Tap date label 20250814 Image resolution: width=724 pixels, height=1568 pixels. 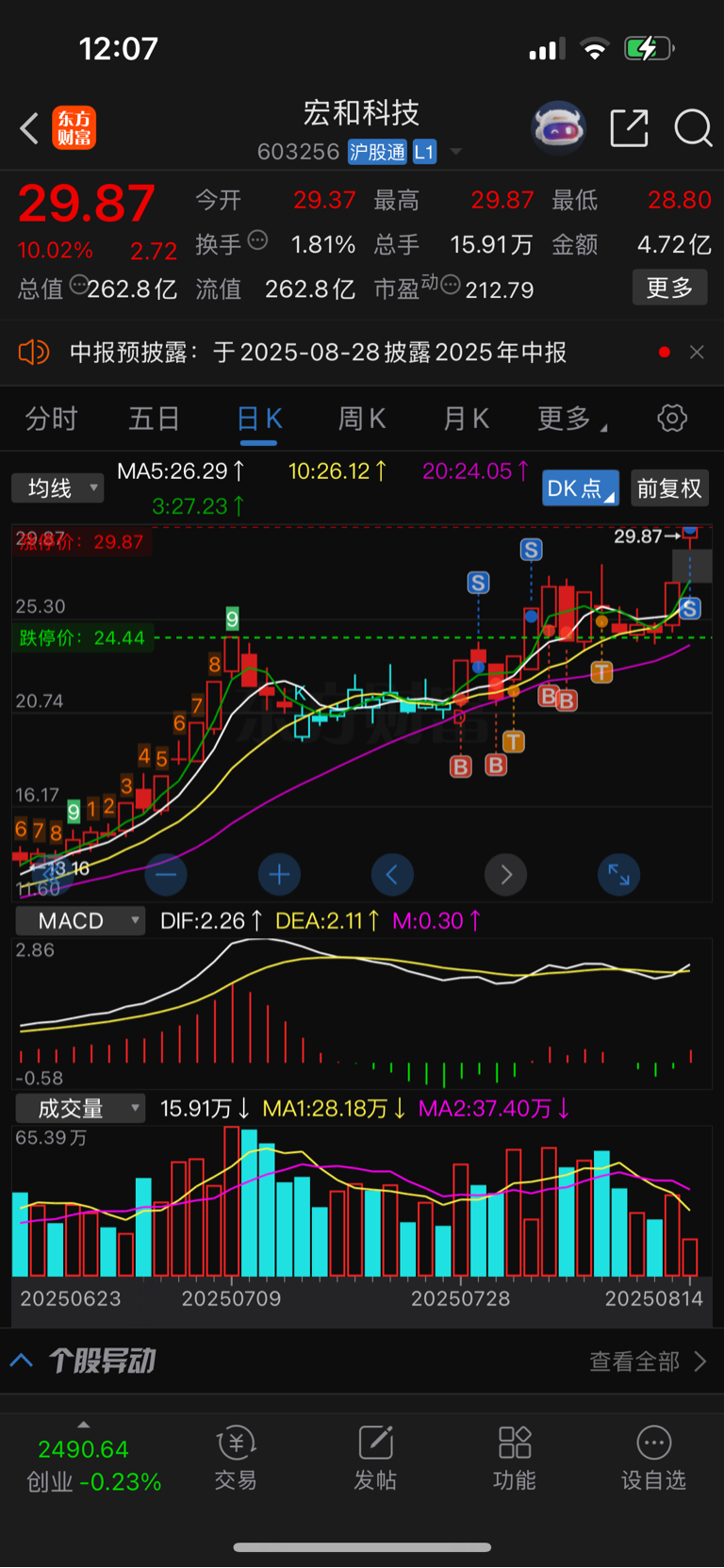(654, 1298)
